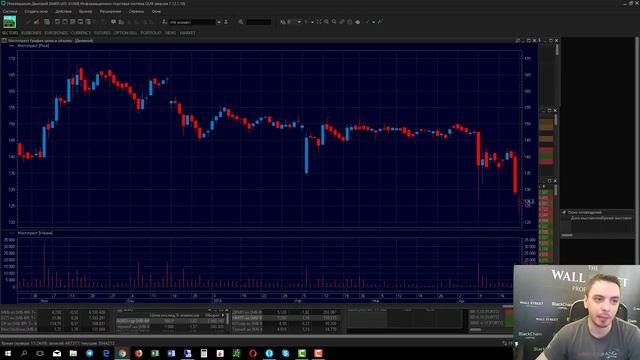
Task: Open Skype from the taskbar
Action: (x=285, y=353)
